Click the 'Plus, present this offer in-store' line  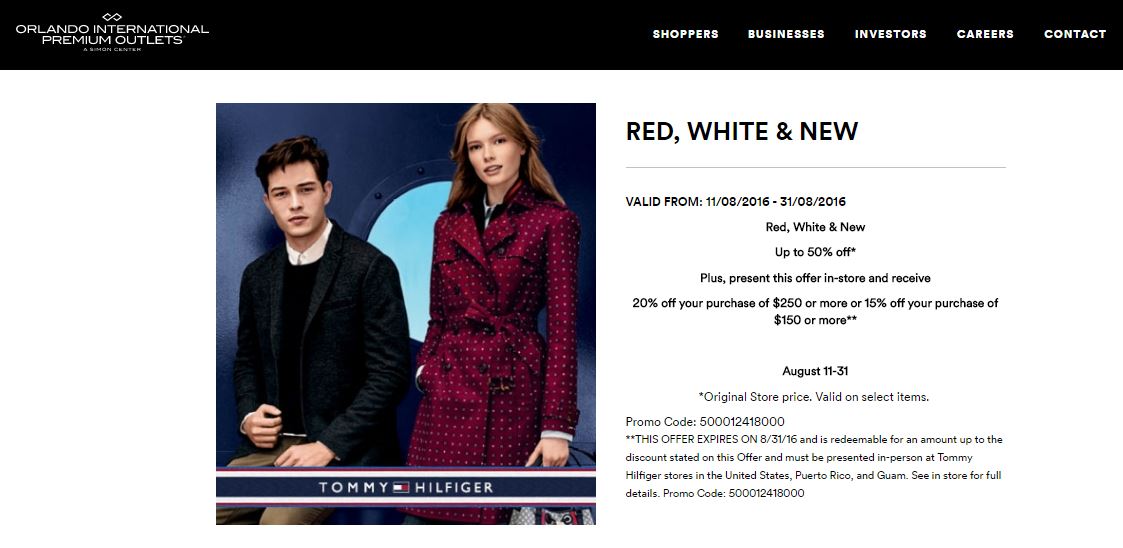coord(815,278)
